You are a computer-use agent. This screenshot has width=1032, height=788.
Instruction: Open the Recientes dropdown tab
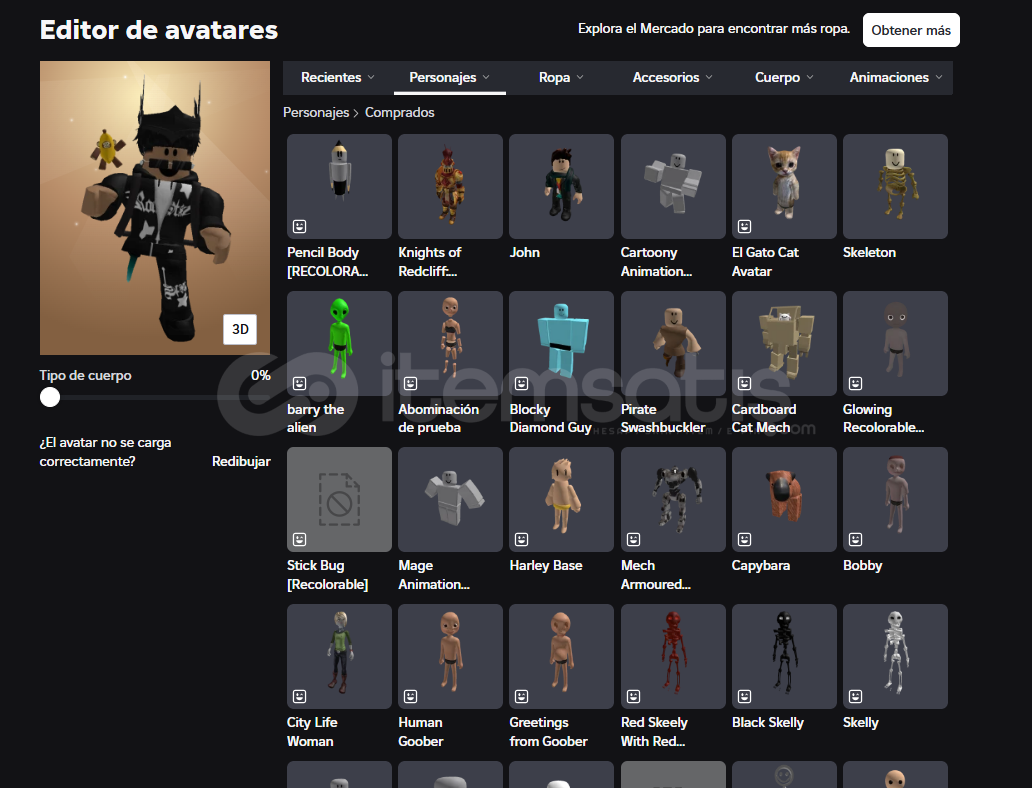coord(338,78)
